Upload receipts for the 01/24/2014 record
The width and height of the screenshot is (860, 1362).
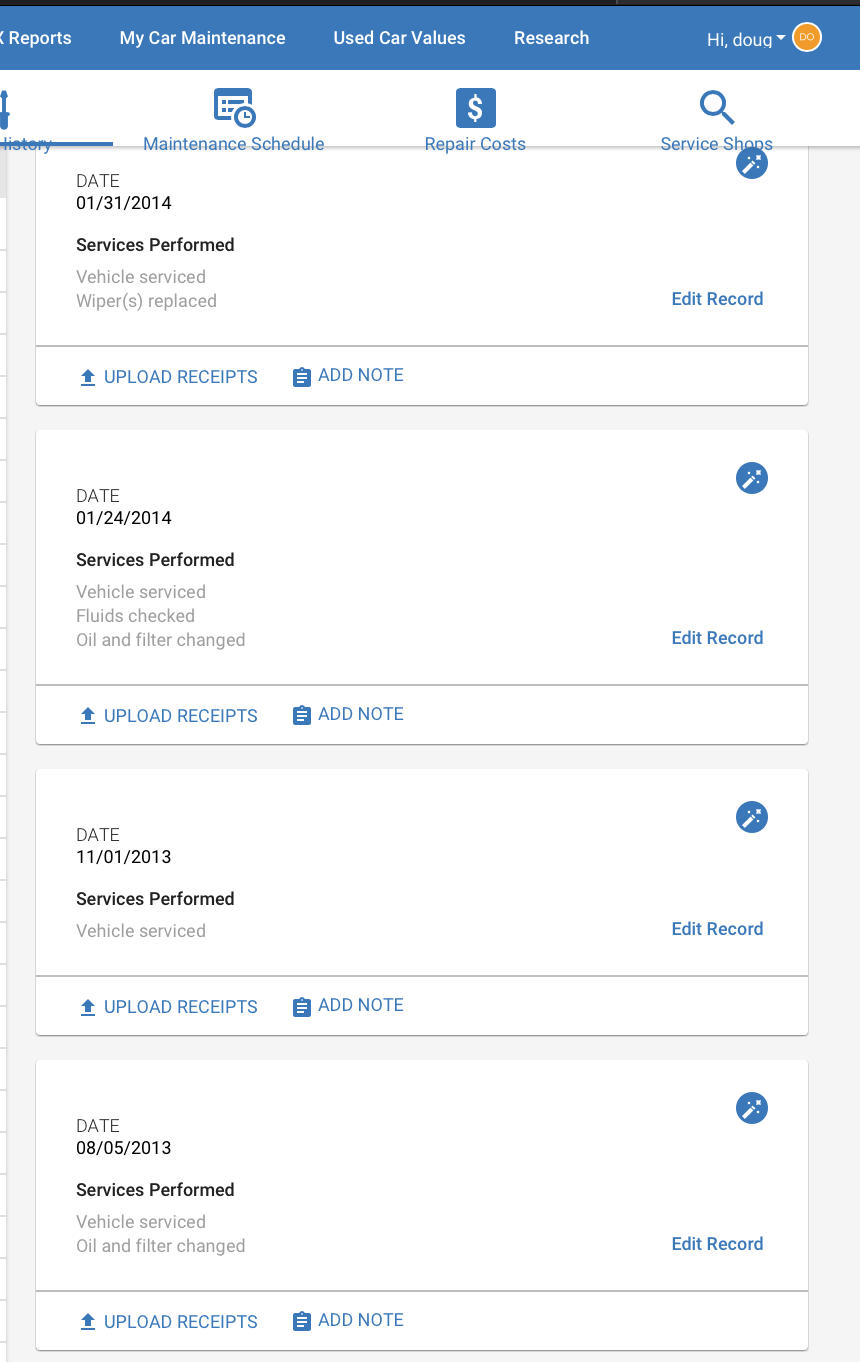[169, 716]
